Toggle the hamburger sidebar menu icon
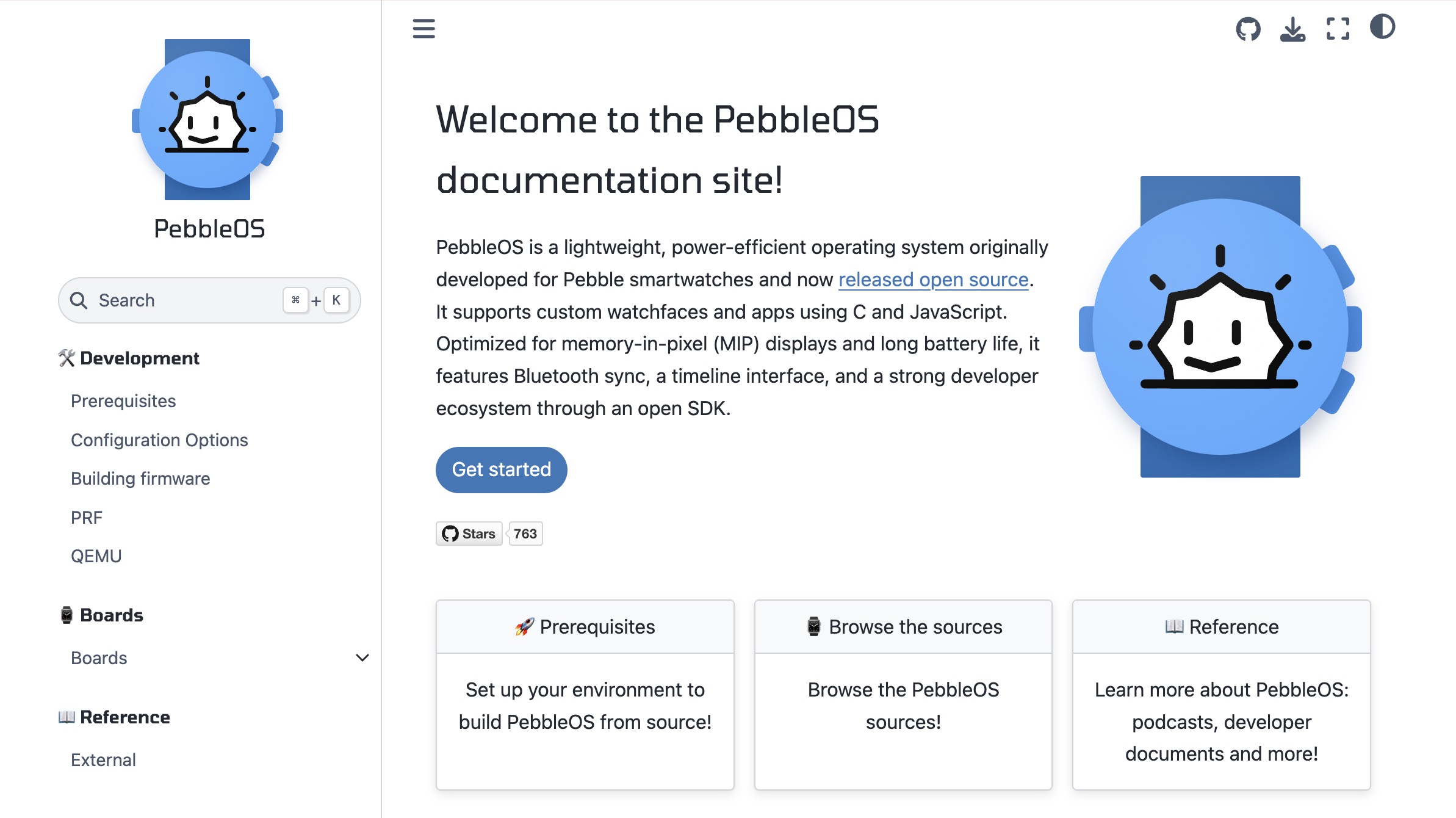Image resolution: width=1456 pixels, height=818 pixels. (423, 29)
